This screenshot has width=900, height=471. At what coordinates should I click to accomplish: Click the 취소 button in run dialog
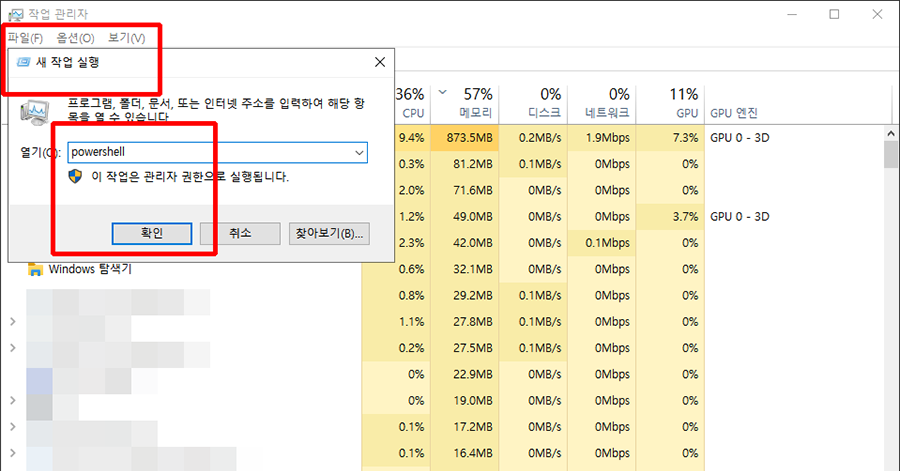[240, 233]
